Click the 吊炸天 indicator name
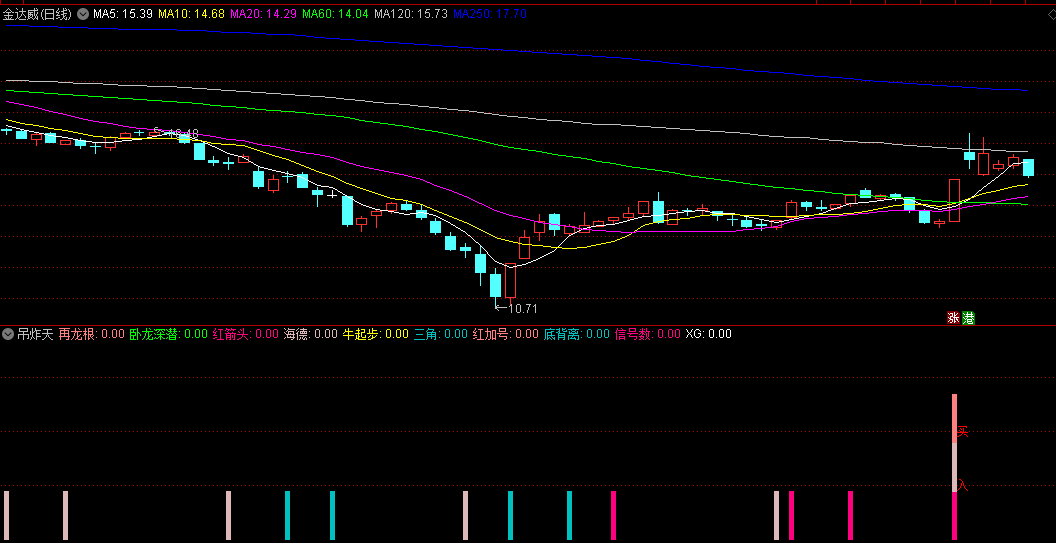1056x543 pixels. pos(35,333)
